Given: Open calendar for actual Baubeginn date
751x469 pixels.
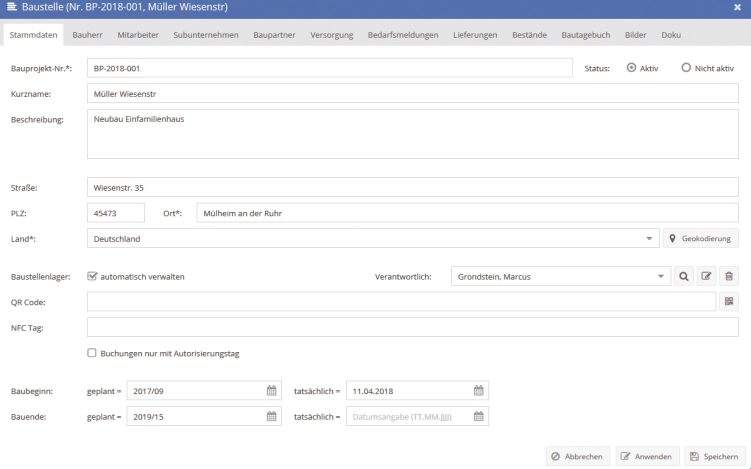Looking at the screenshot, I should tap(479, 390).
